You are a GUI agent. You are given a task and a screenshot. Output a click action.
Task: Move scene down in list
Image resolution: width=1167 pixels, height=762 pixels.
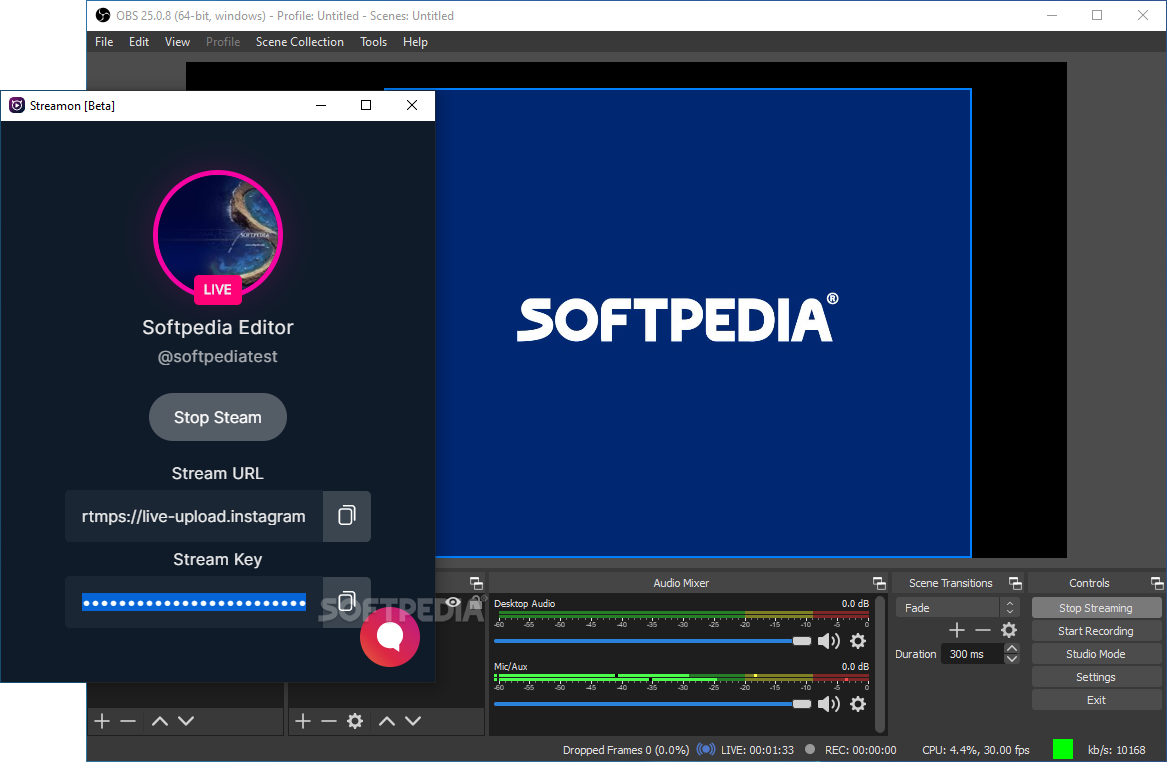(x=186, y=721)
